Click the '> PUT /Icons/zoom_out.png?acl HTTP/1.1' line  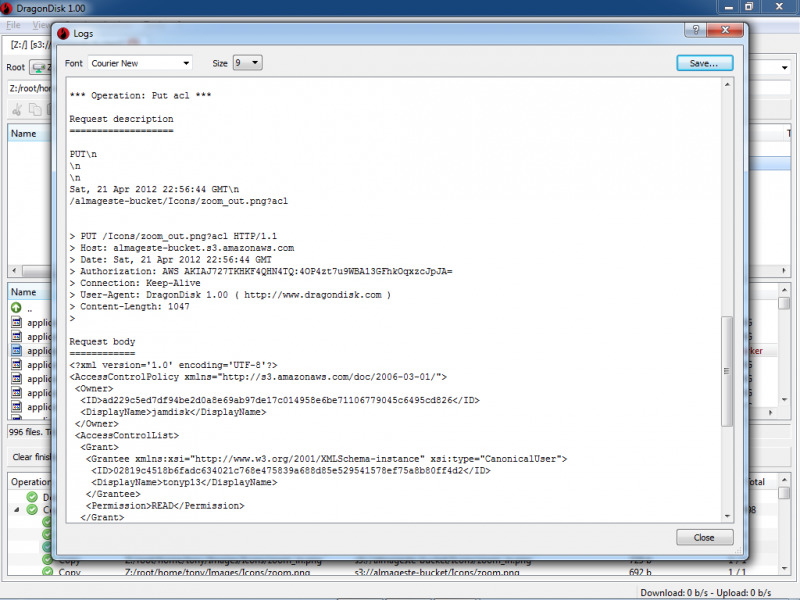click(x=173, y=236)
